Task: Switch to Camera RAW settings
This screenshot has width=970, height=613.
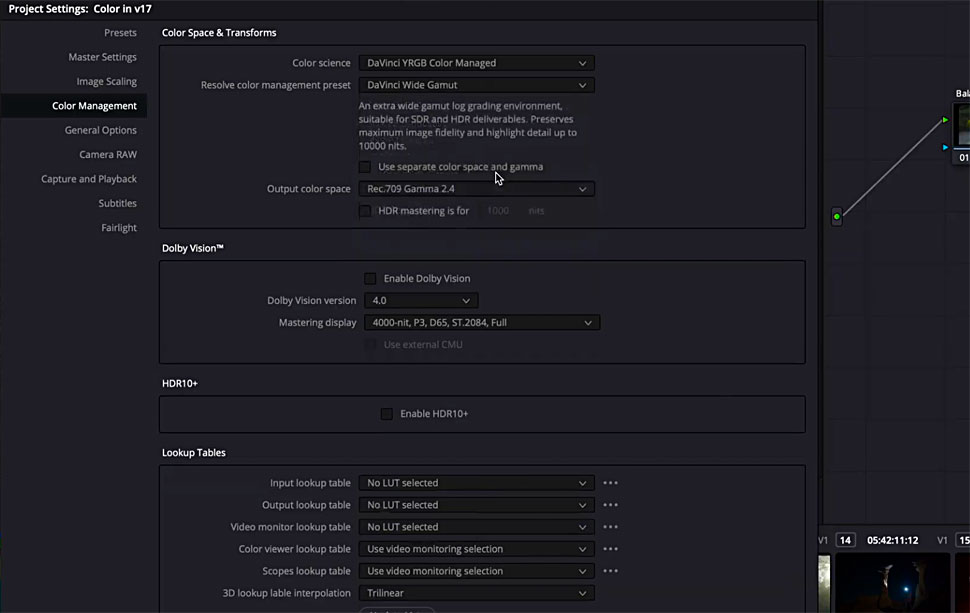Action: (x=108, y=155)
